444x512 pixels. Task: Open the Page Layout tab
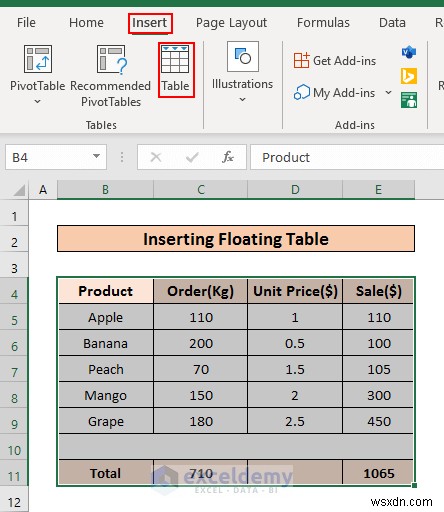pos(231,23)
